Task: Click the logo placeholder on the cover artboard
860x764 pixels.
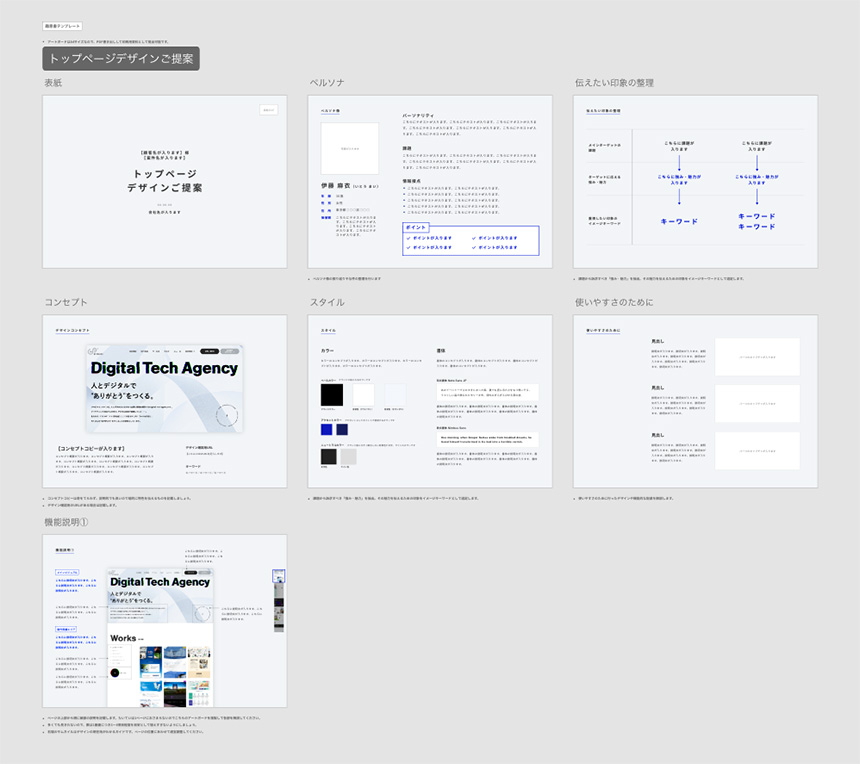Action: (268, 110)
